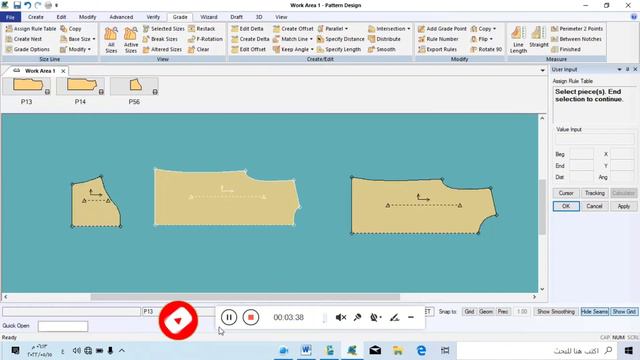The height and width of the screenshot is (360, 640).
Task: Click Quick Open input field
Action: (x=63, y=326)
